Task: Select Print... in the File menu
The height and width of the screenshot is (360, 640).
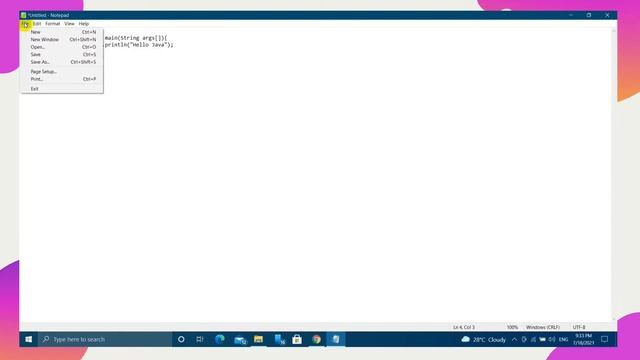Action: (x=62, y=79)
